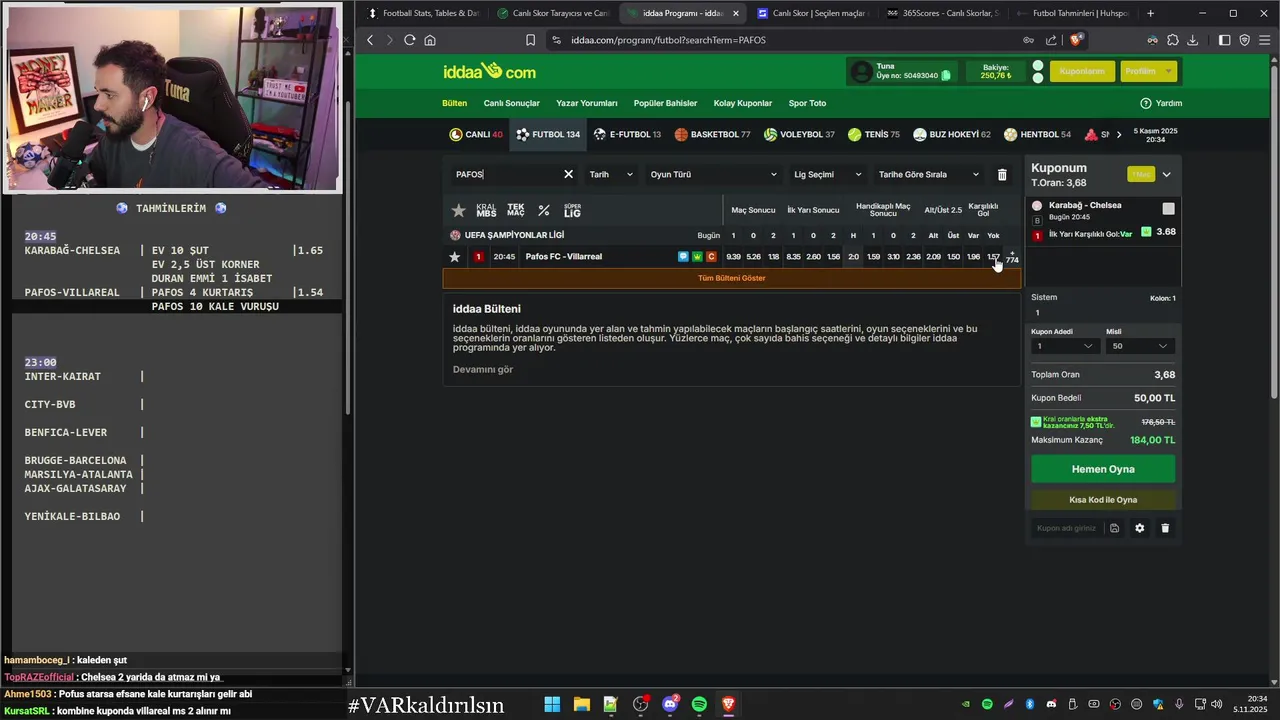Open Yazar Yorumları menu item
Image resolution: width=1280 pixels, height=720 pixels.
click(587, 103)
